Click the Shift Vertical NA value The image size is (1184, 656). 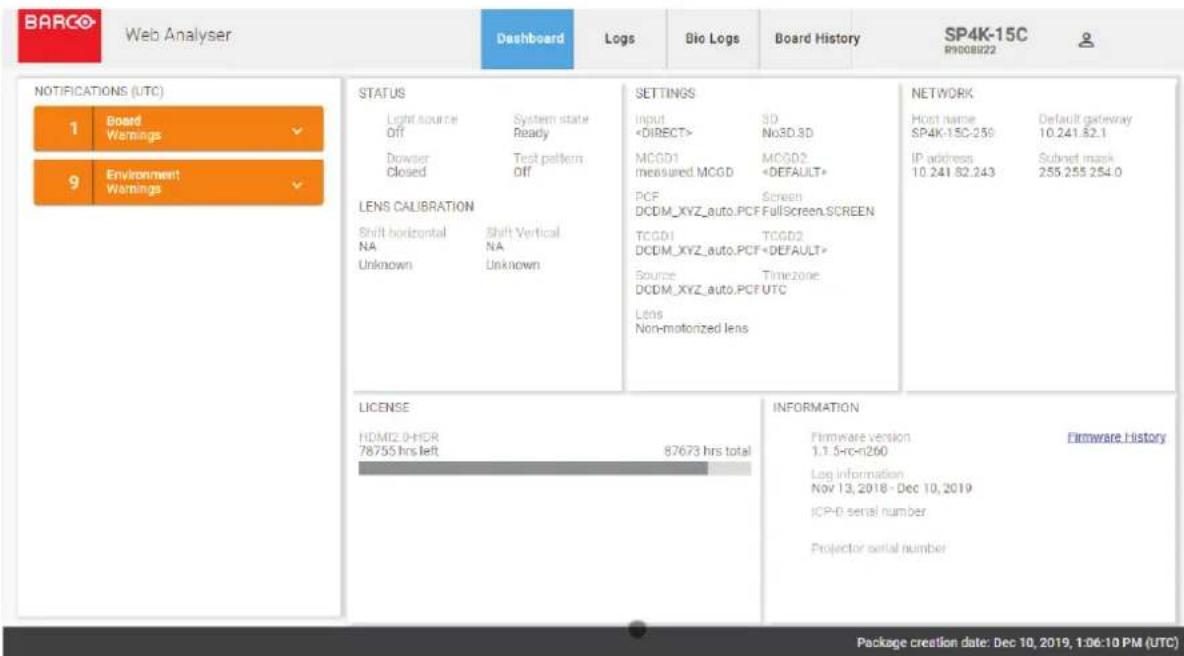[495, 247]
